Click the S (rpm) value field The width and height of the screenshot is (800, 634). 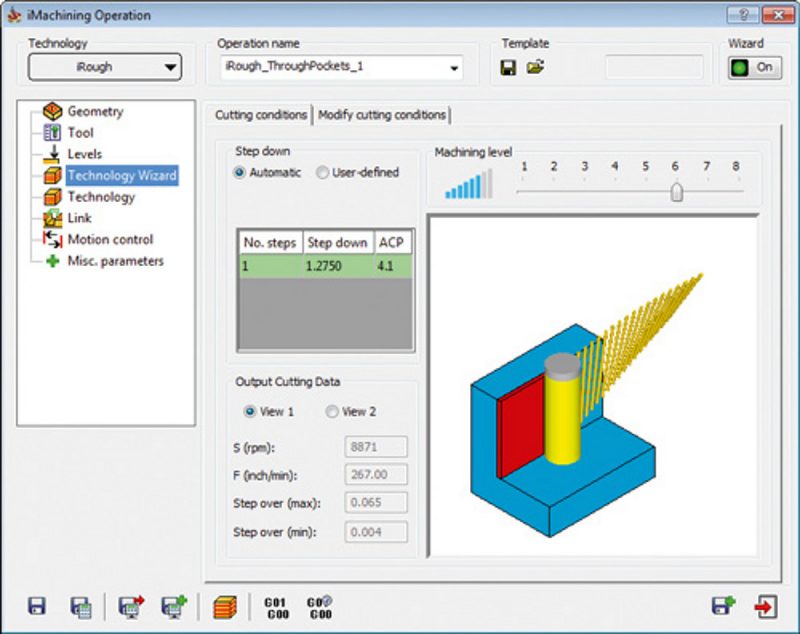click(375, 447)
